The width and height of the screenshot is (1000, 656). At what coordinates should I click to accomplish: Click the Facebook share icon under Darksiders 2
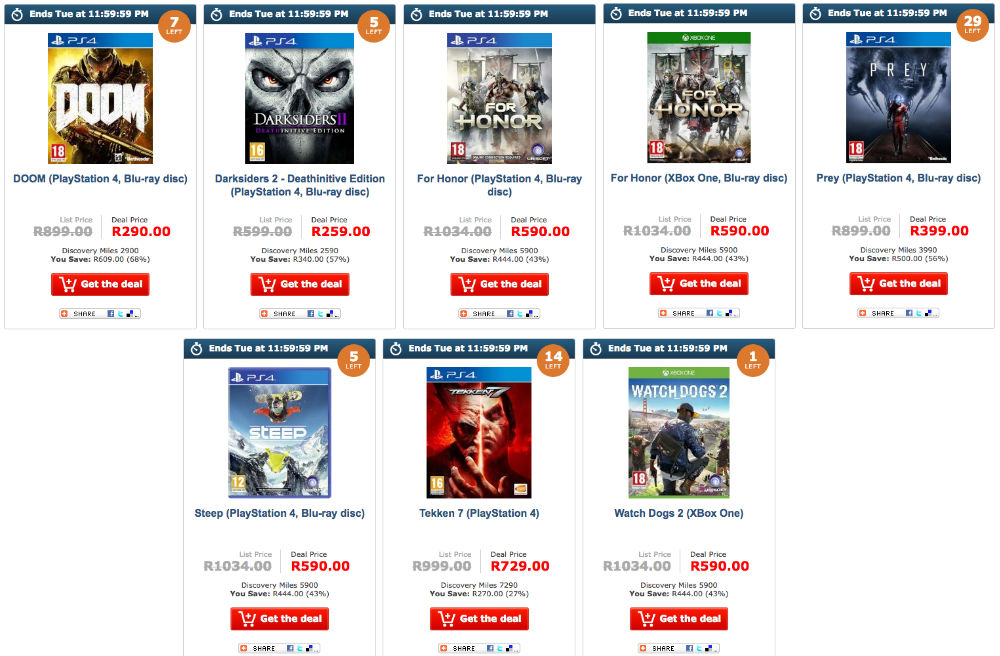[x=311, y=314]
